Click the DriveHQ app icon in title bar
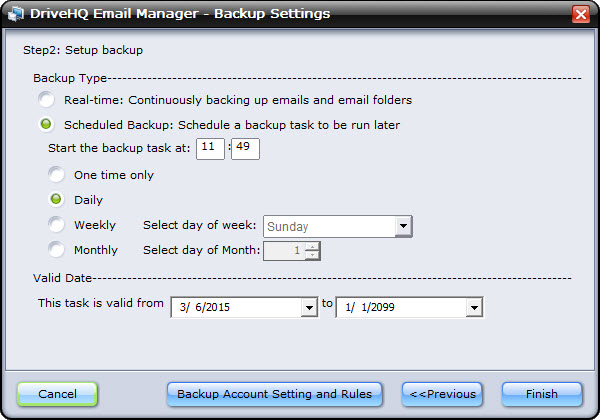This screenshot has width=600, height=420. click(13, 14)
